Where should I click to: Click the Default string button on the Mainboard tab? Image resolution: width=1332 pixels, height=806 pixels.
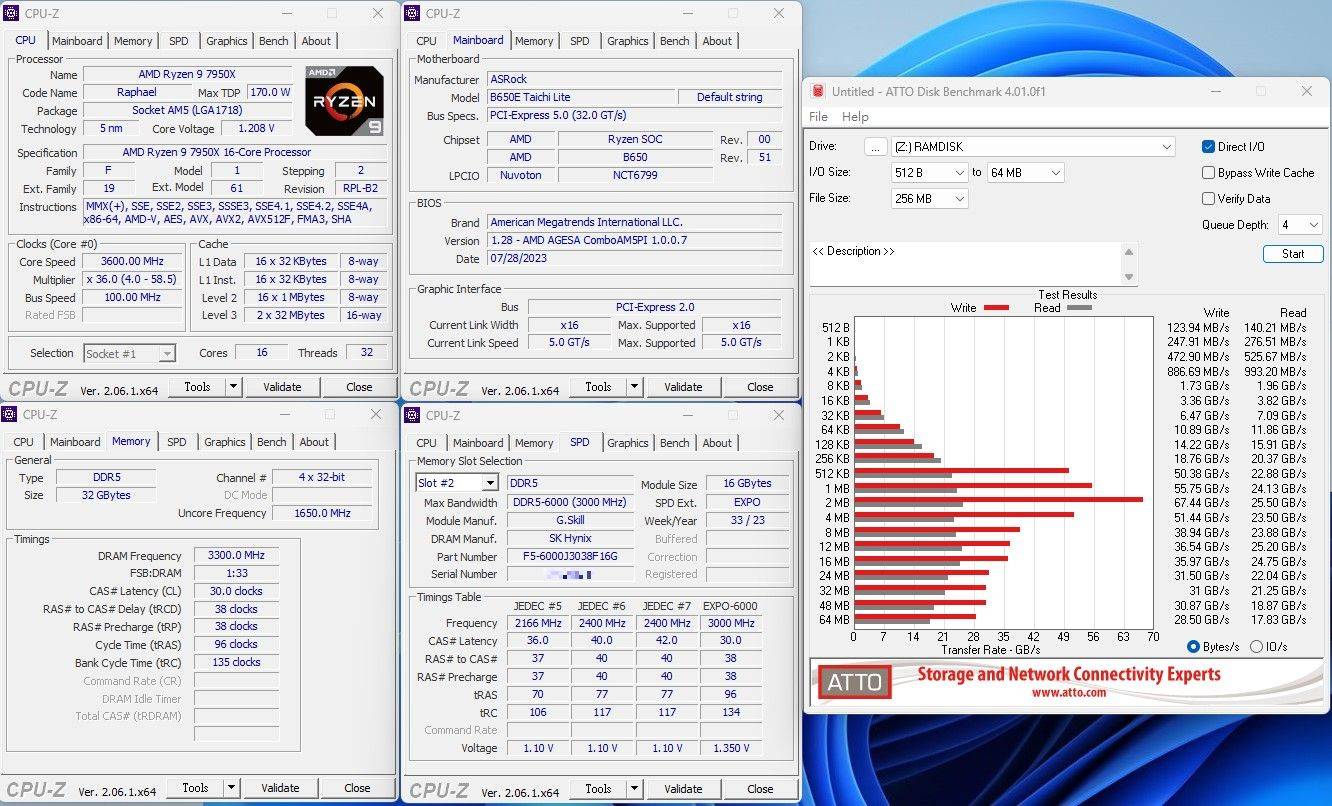(730, 97)
